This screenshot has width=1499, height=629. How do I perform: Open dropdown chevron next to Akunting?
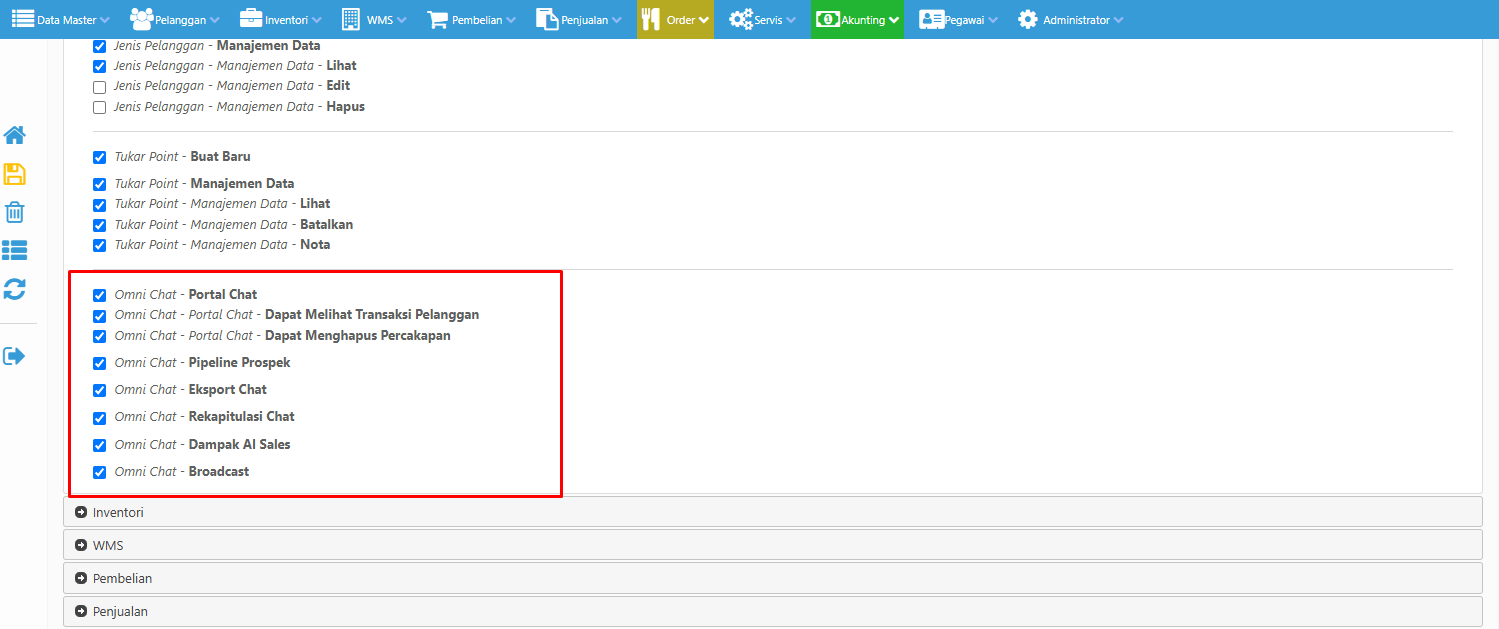click(x=894, y=20)
